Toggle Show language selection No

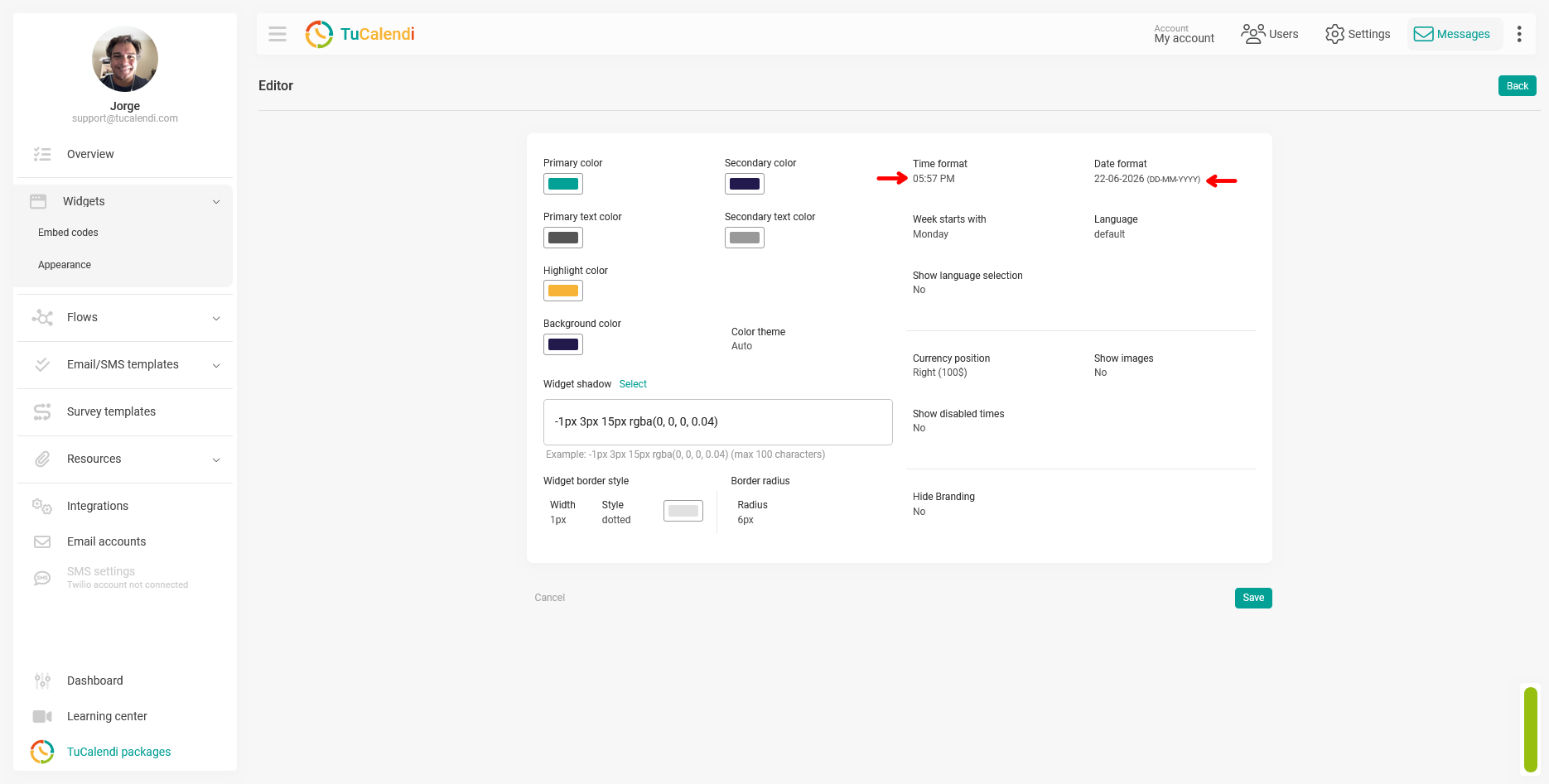tap(919, 290)
